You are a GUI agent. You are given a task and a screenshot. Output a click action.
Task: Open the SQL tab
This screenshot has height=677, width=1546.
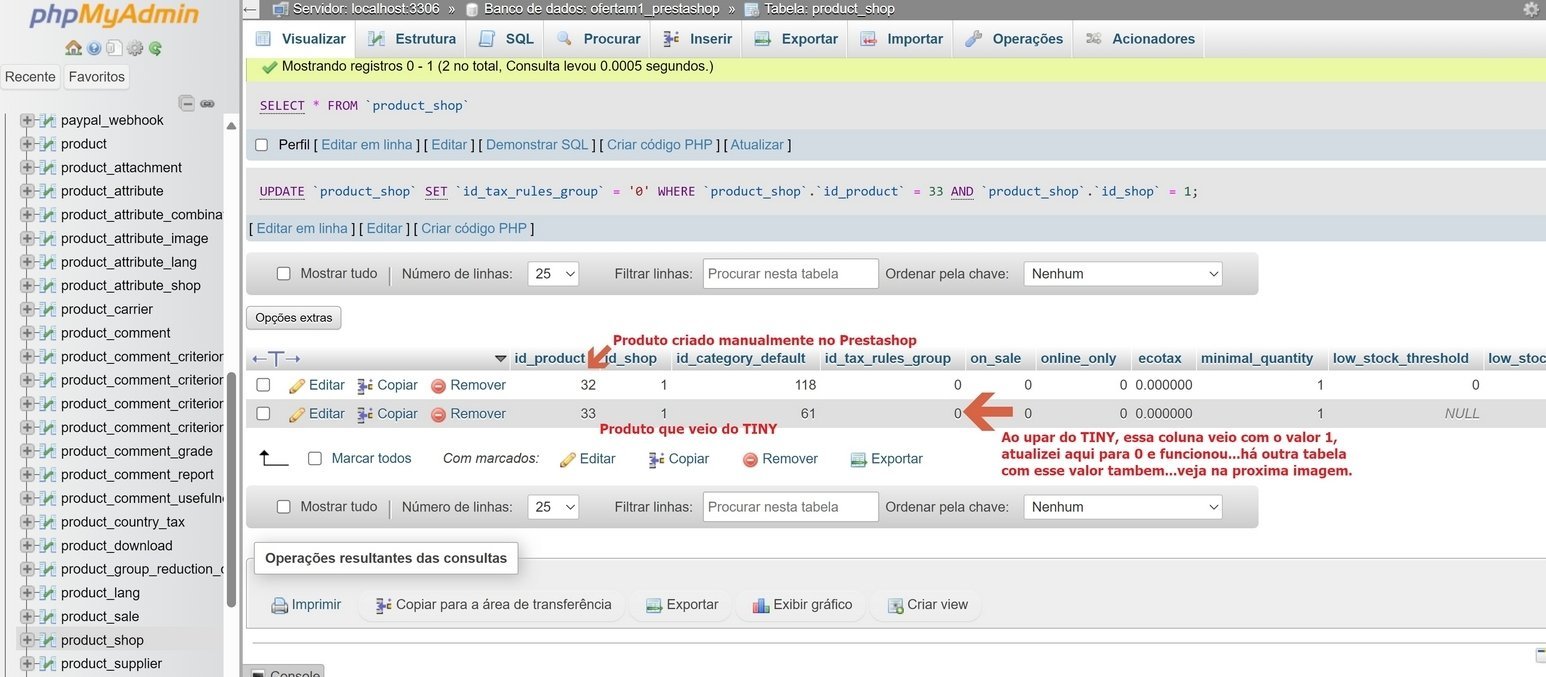pyautogui.click(x=506, y=39)
